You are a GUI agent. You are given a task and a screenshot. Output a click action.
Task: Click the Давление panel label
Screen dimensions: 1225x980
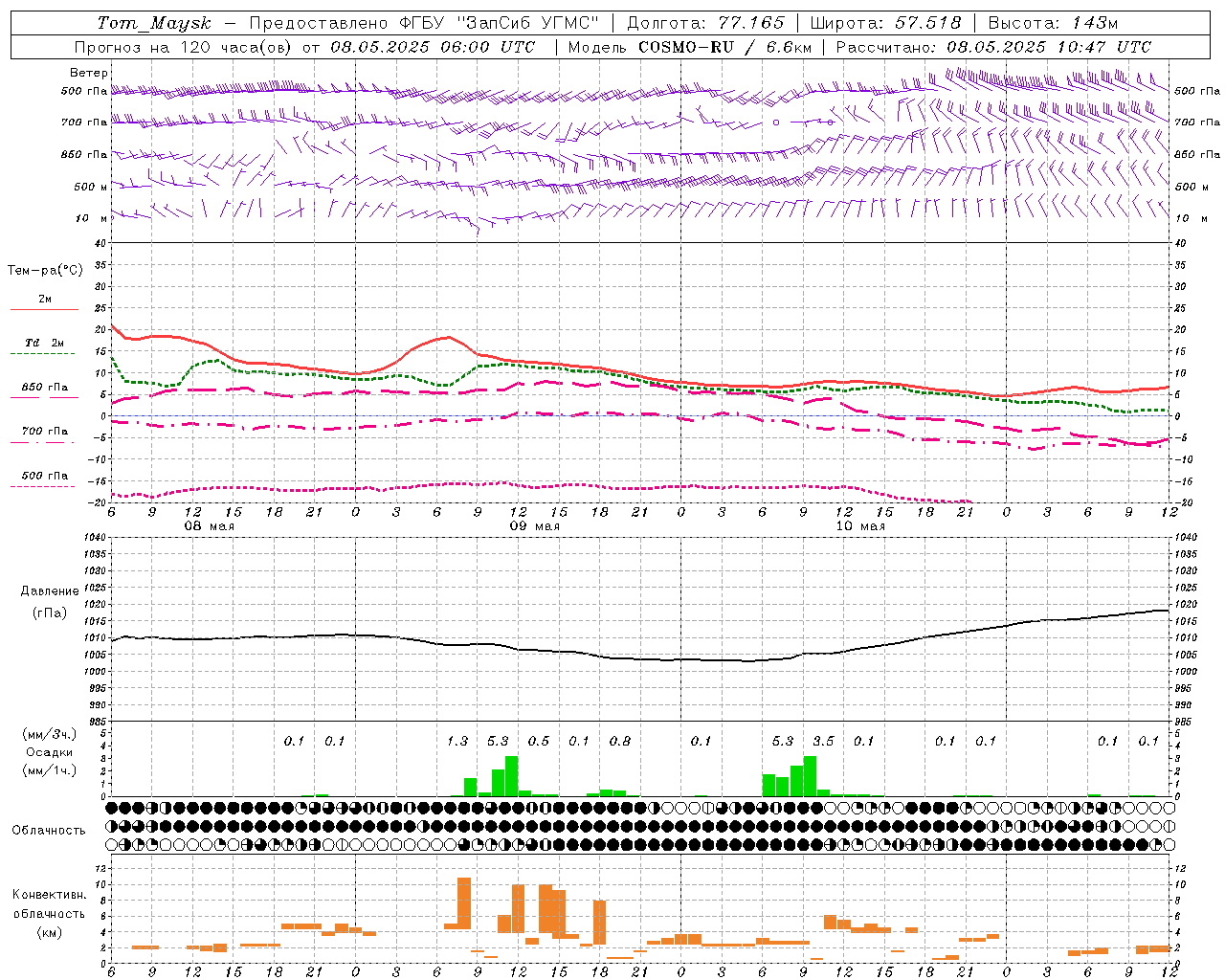[x=50, y=591]
